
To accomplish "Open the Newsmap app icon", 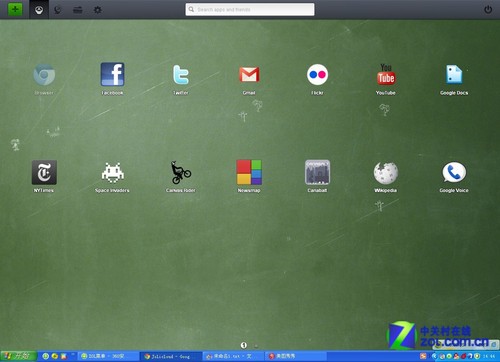I will [x=249, y=172].
